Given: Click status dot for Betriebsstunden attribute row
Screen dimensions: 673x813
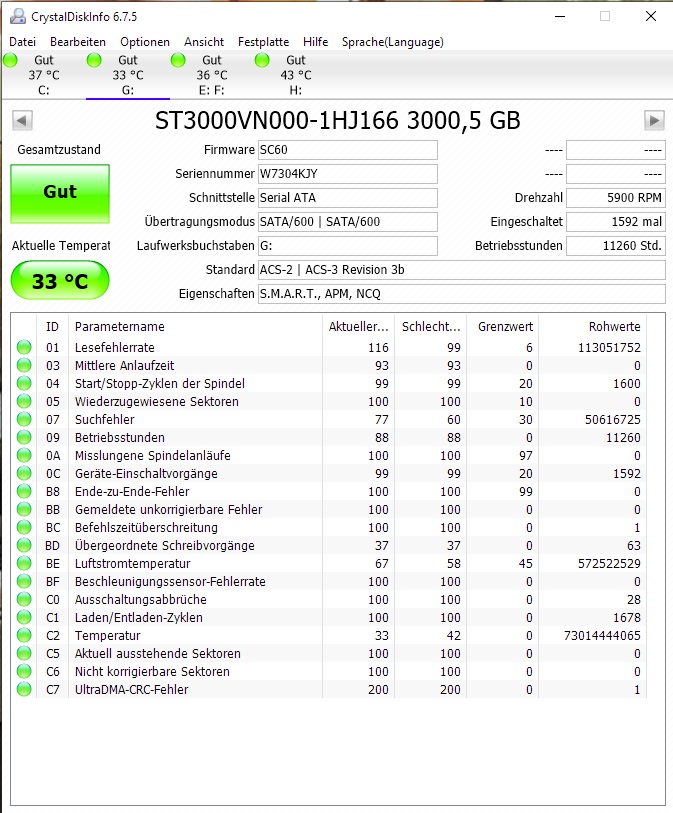Looking at the screenshot, I should [x=24, y=437].
